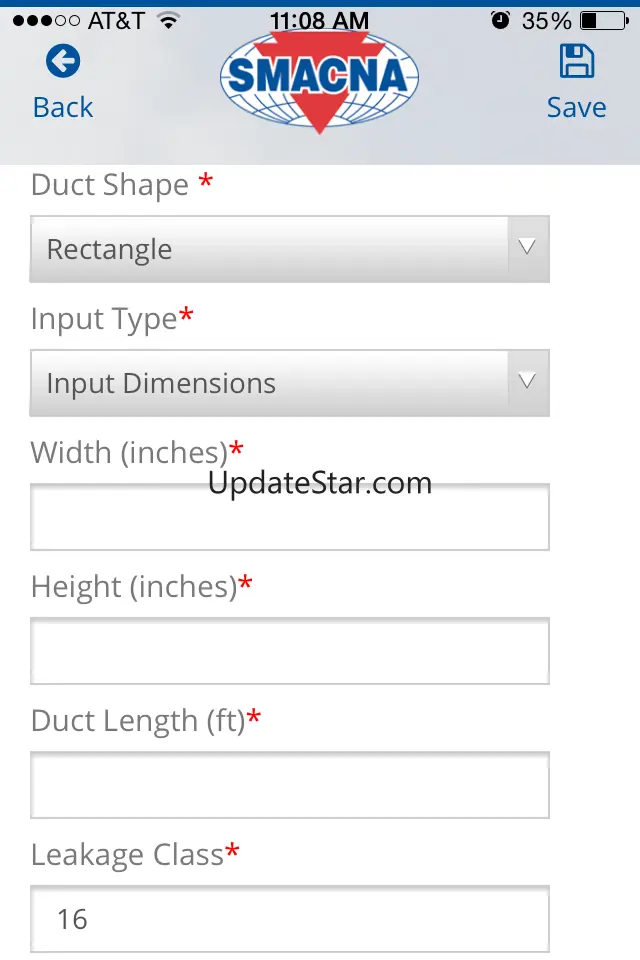Viewport: 640px width, 960px height.
Task: Tap the Duct Length (ft) field
Action: click(290, 785)
